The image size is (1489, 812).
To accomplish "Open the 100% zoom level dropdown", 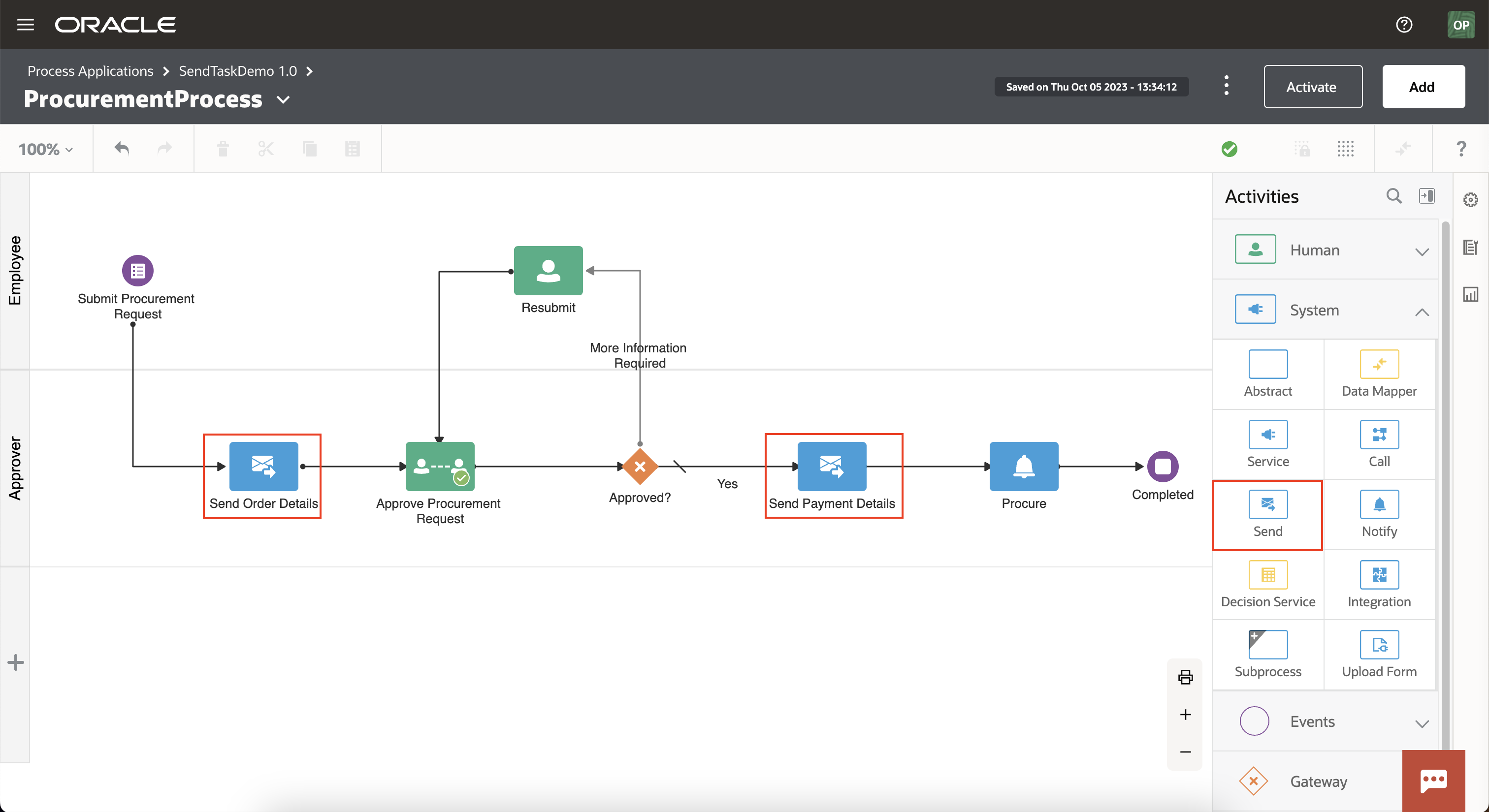I will coord(46,149).
